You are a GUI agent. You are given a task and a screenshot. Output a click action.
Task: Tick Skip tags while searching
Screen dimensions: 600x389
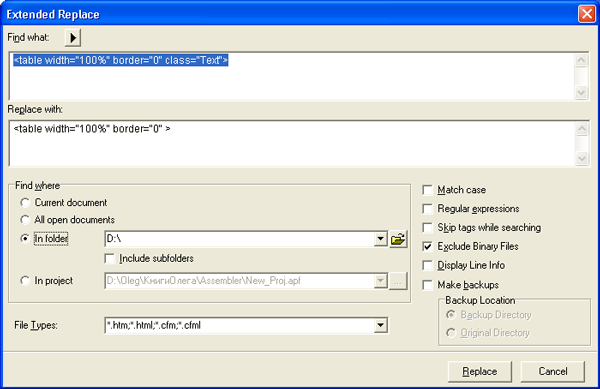coord(427,228)
